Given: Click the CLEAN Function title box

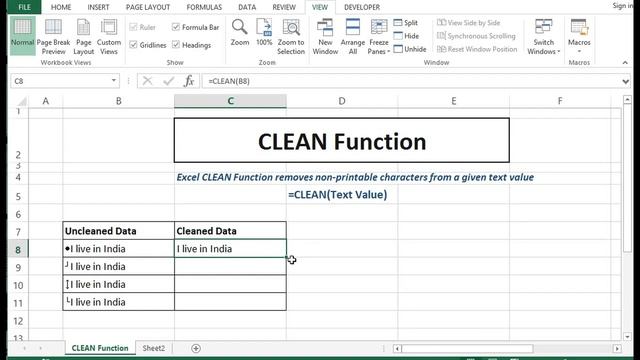Looking at the screenshot, I should (342, 140).
